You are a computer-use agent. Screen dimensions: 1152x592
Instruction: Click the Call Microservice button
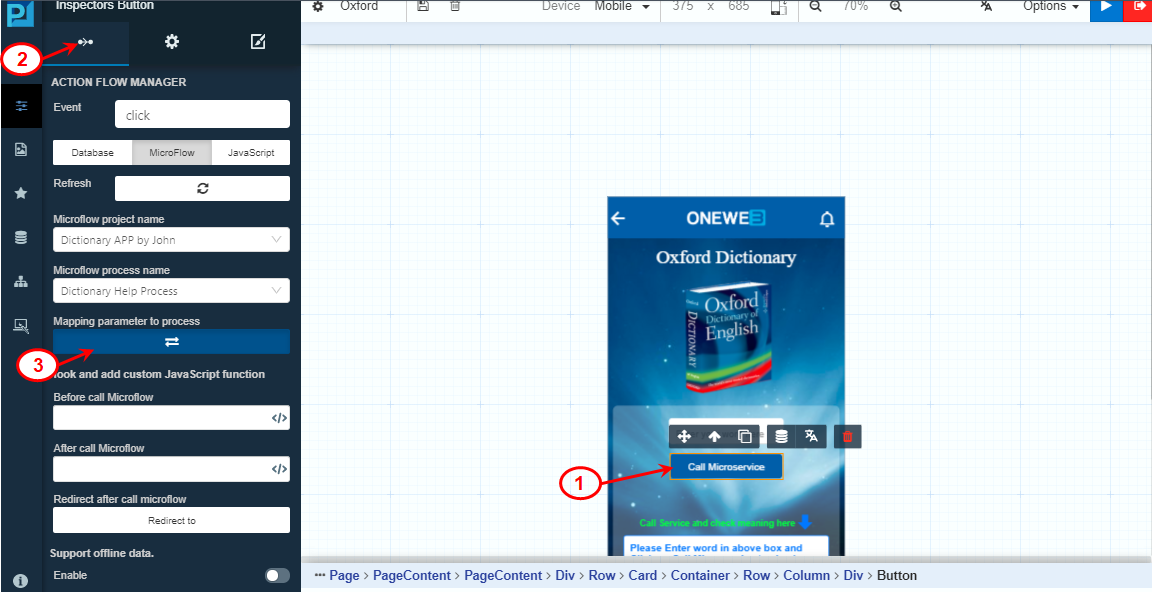point(726,466)
